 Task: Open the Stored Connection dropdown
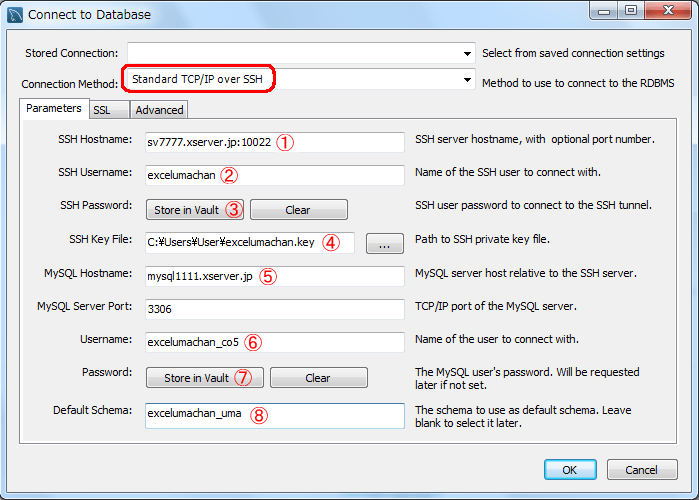pos(300,53)
